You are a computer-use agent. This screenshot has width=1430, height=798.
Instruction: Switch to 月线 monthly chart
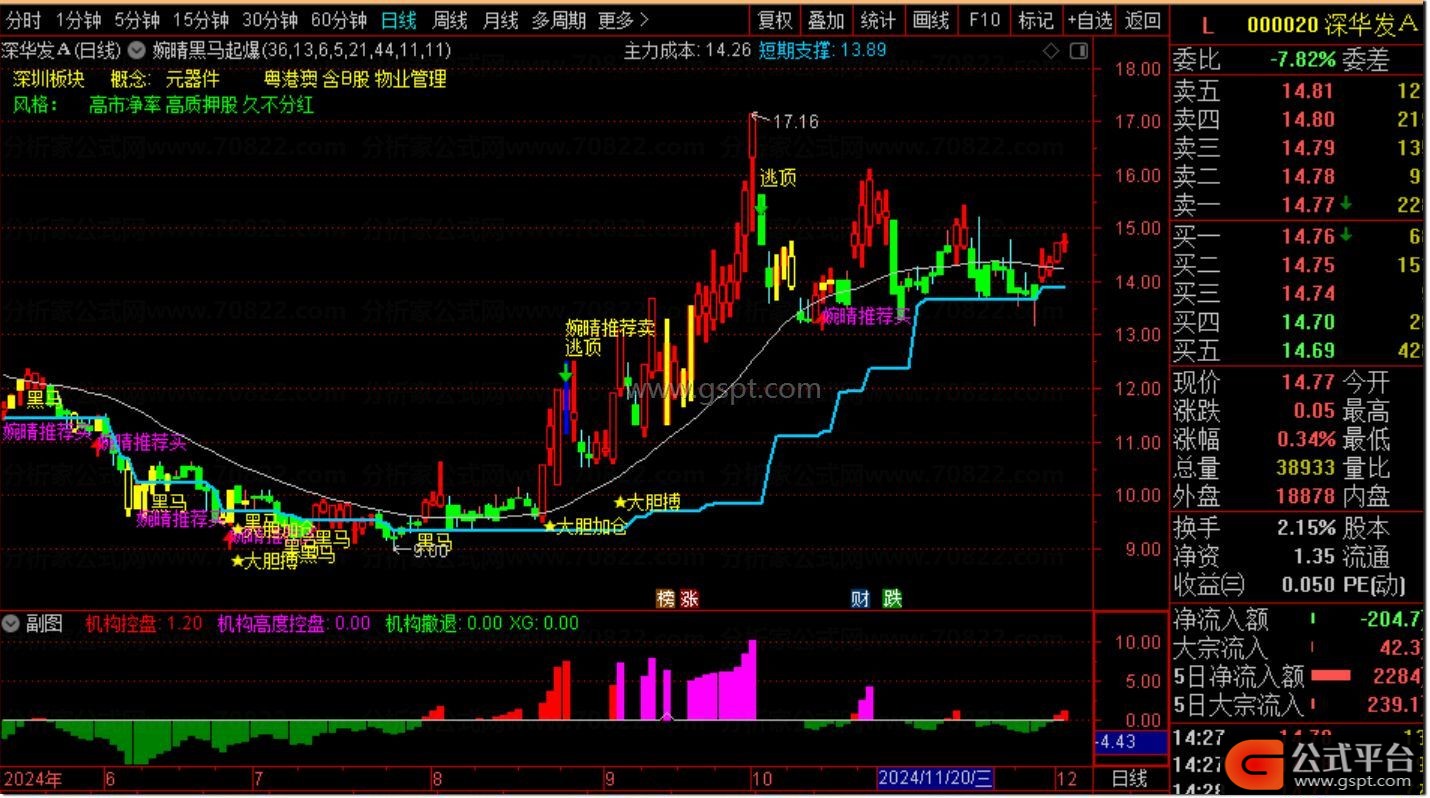click(x=500, y=19)
